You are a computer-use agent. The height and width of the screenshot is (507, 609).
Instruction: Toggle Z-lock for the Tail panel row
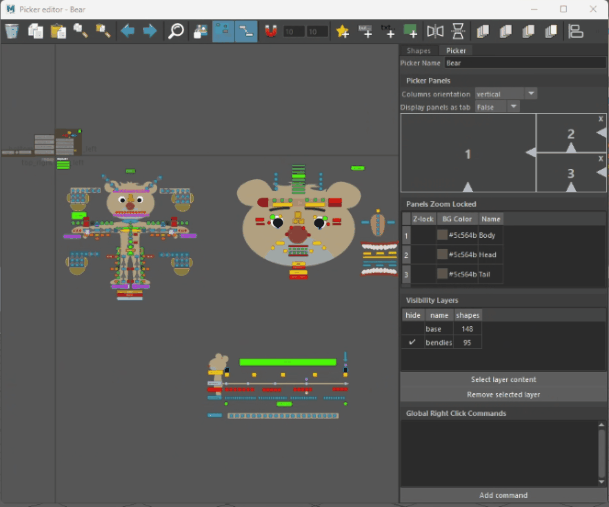(x=423, y=274)
